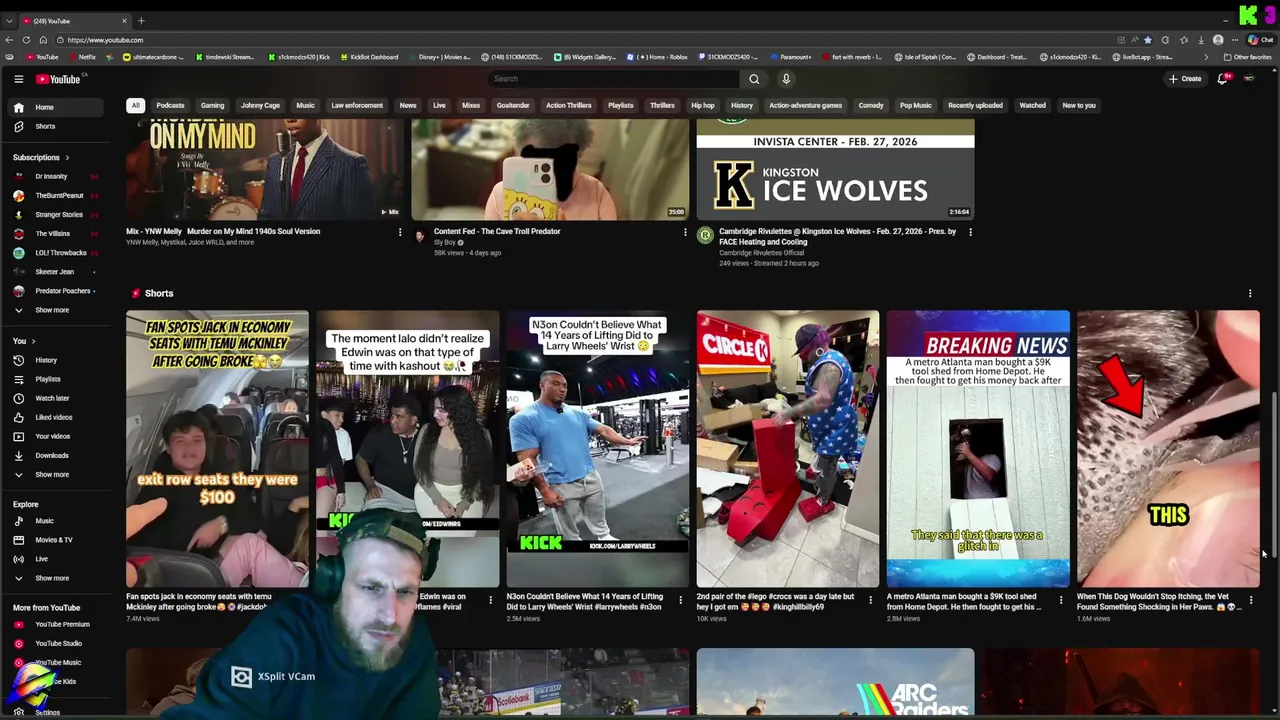
Task: Open Music under Explore
Action: (57, 521)
